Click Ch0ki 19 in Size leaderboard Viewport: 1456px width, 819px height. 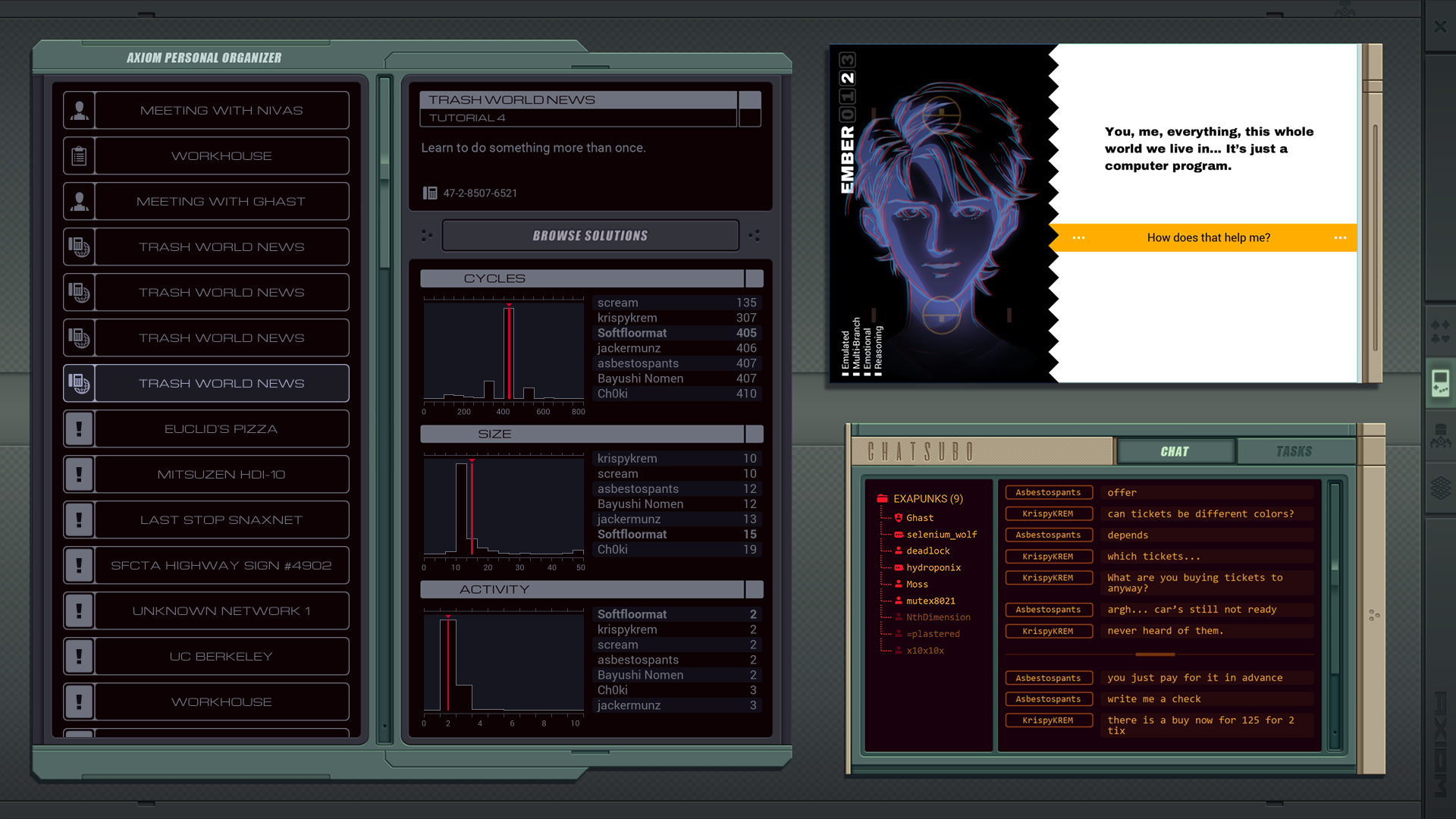click(676, 550)
